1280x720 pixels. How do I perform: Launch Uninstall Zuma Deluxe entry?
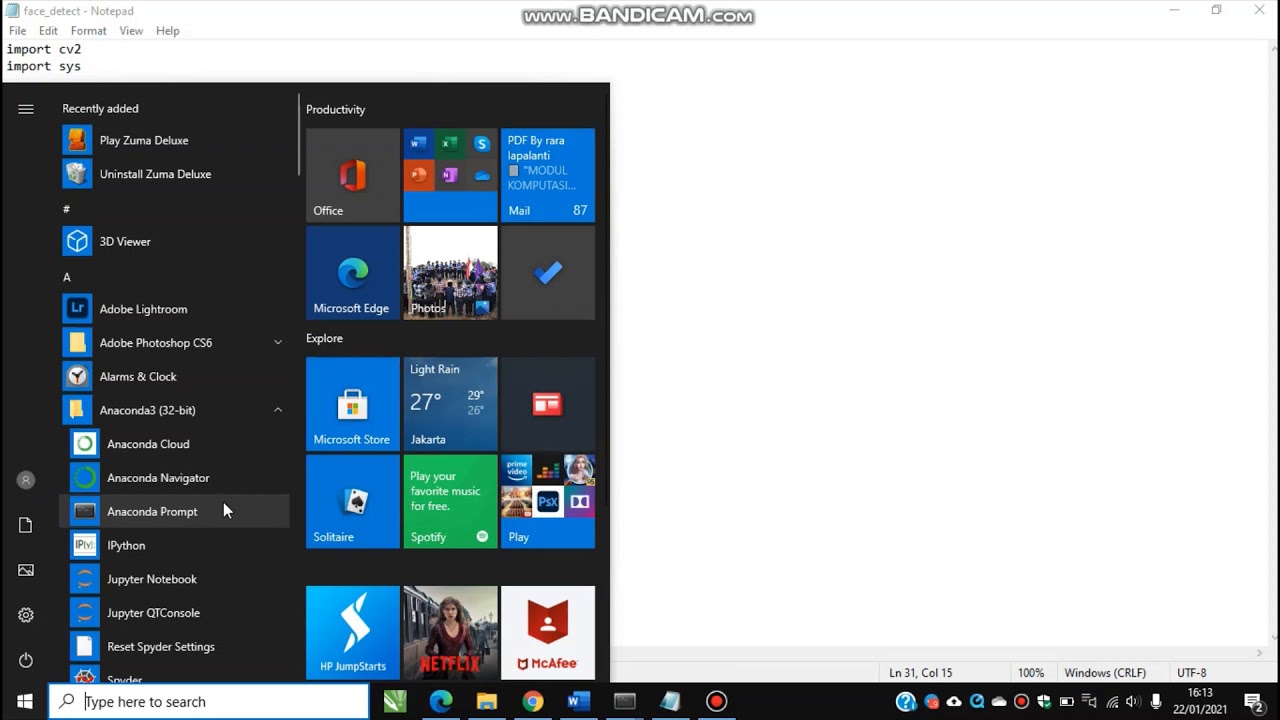coord(175,174)
